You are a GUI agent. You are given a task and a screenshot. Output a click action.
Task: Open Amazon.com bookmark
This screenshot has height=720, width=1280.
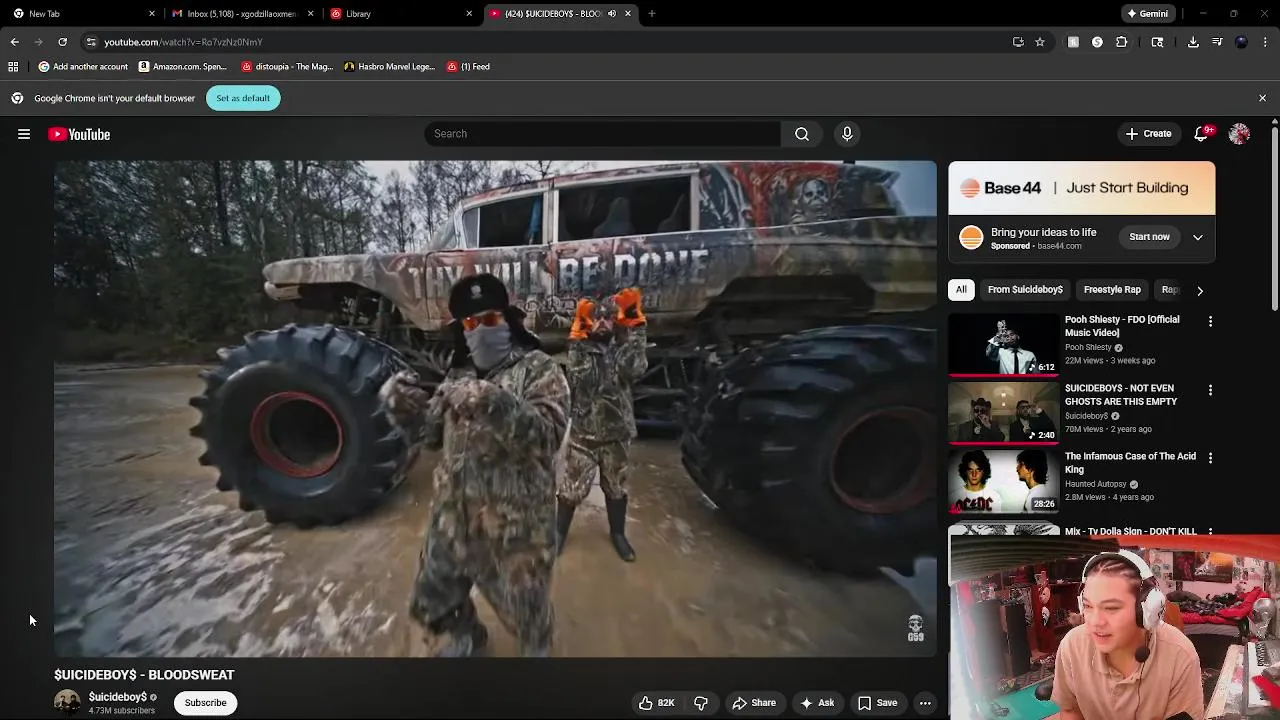tap(183, 67)
